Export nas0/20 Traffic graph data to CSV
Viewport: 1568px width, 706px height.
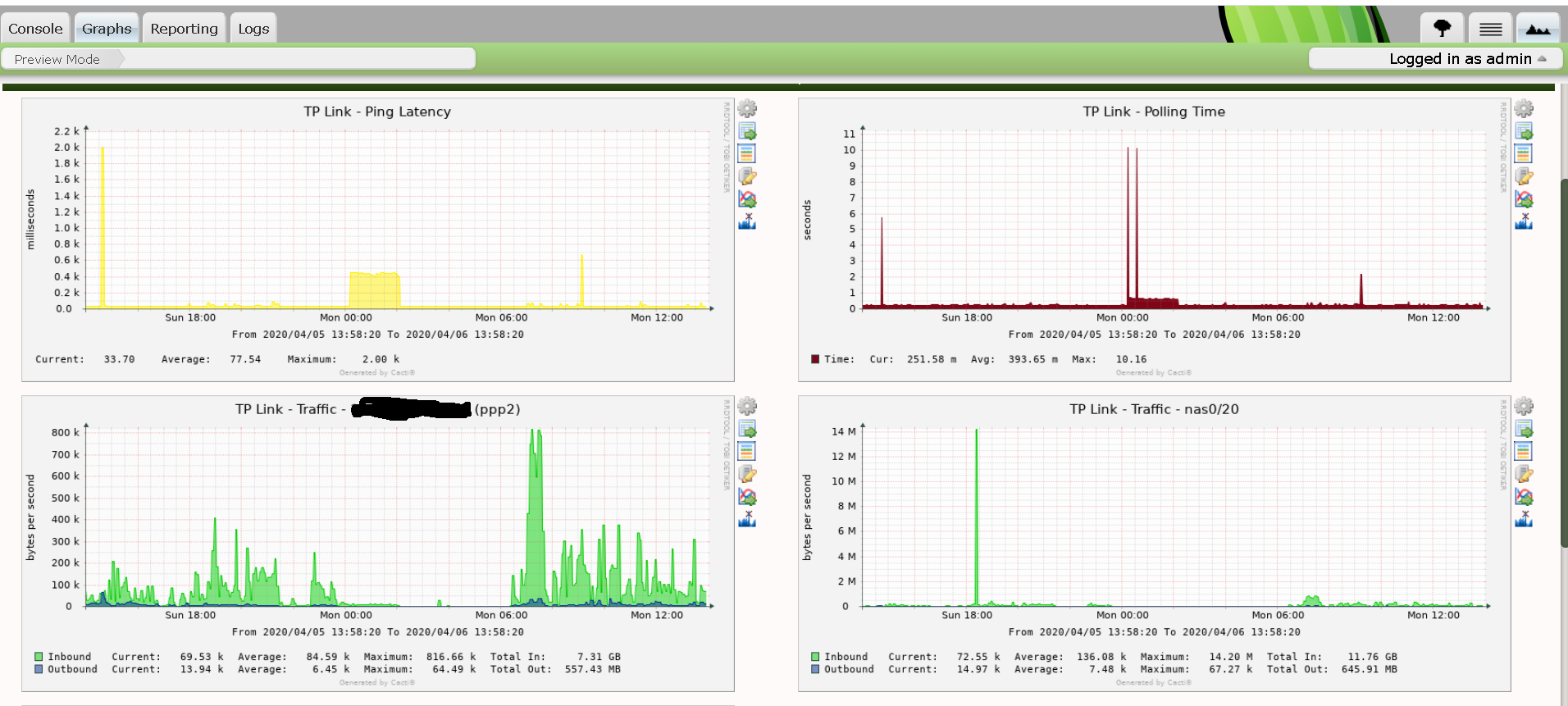(1524, 429)
